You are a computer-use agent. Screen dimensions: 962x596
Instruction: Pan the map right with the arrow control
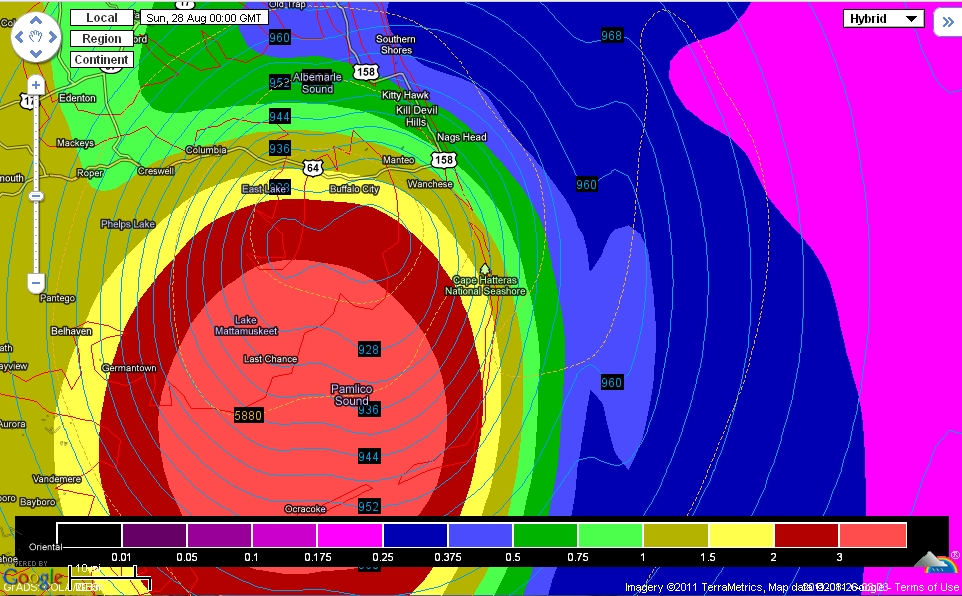coord(52,37)
